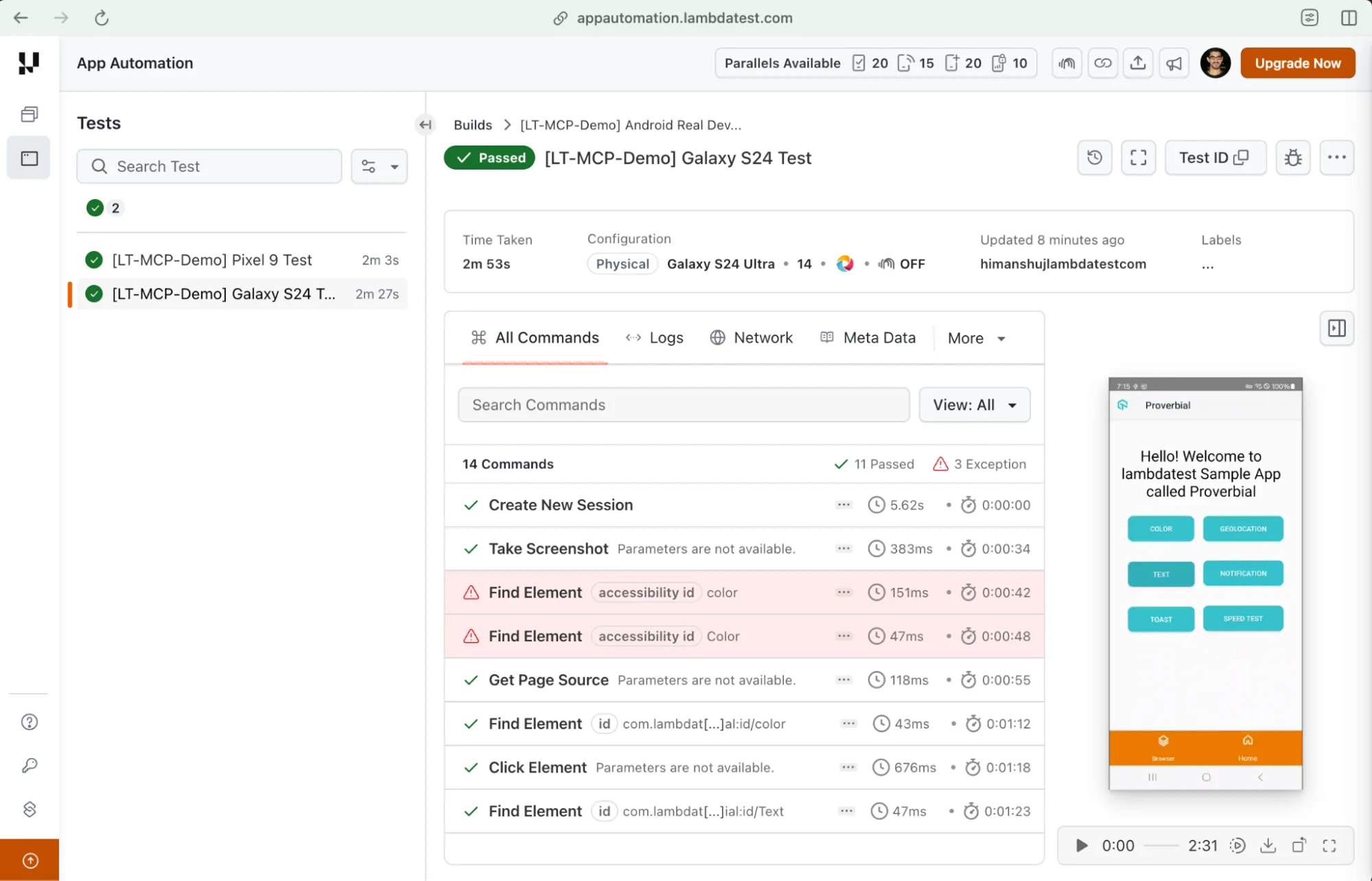The height and width of the screenshot is (881, 1372).
Task: Download the test video
Action: (1268, 845)
